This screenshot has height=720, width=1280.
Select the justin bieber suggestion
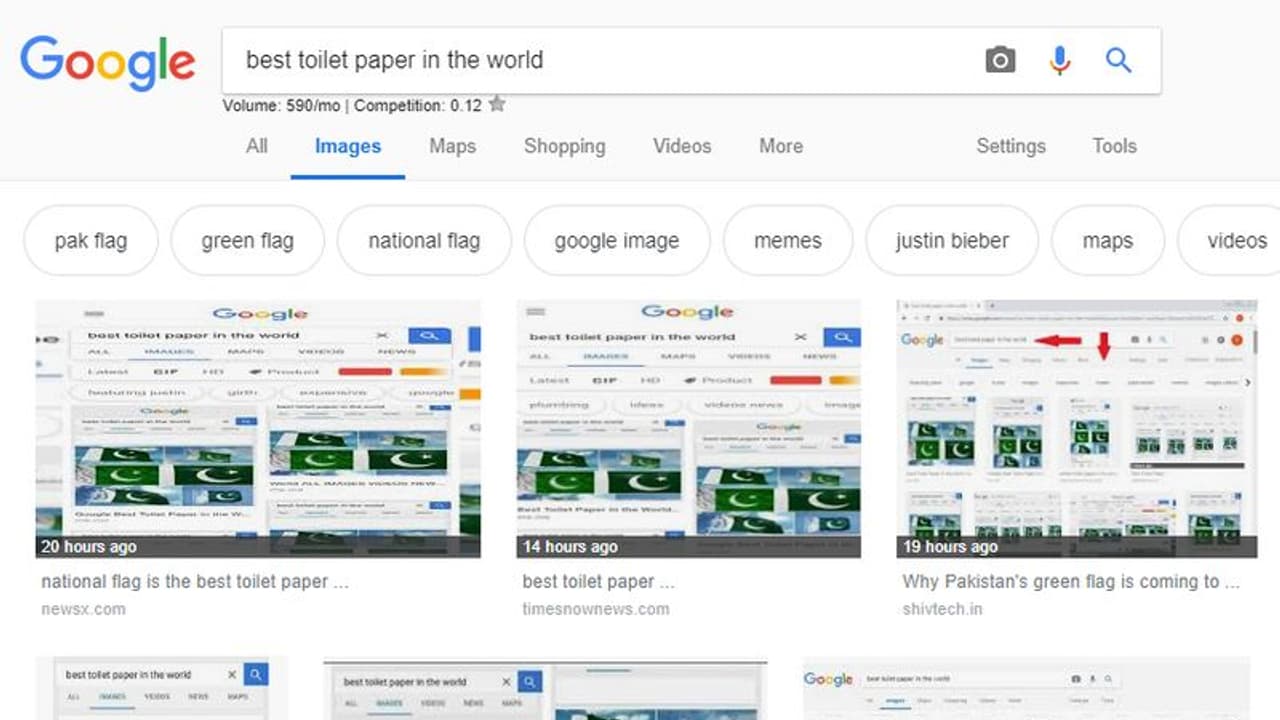951,240
